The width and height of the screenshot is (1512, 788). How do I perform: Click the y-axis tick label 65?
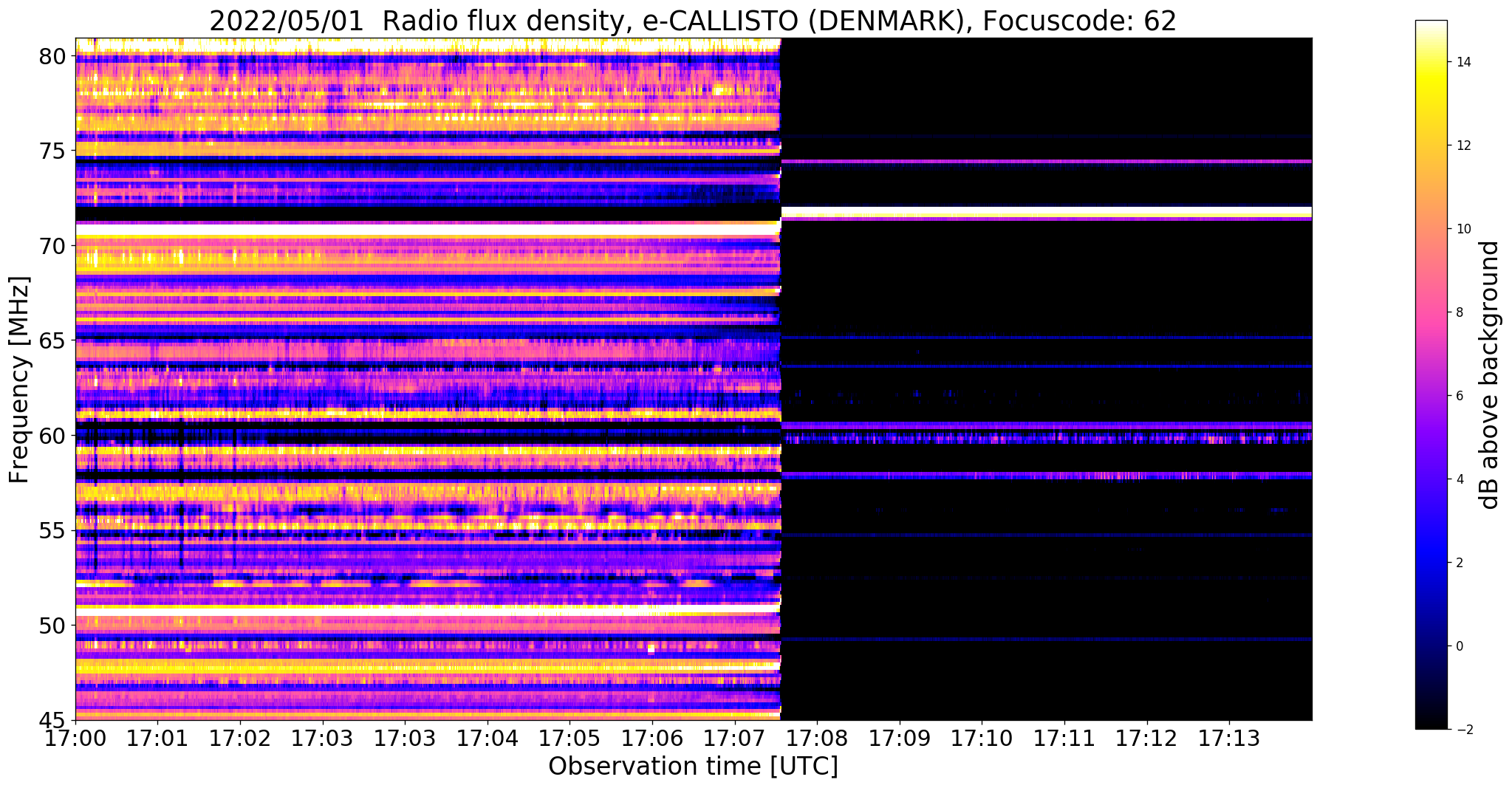pos(54,341)
